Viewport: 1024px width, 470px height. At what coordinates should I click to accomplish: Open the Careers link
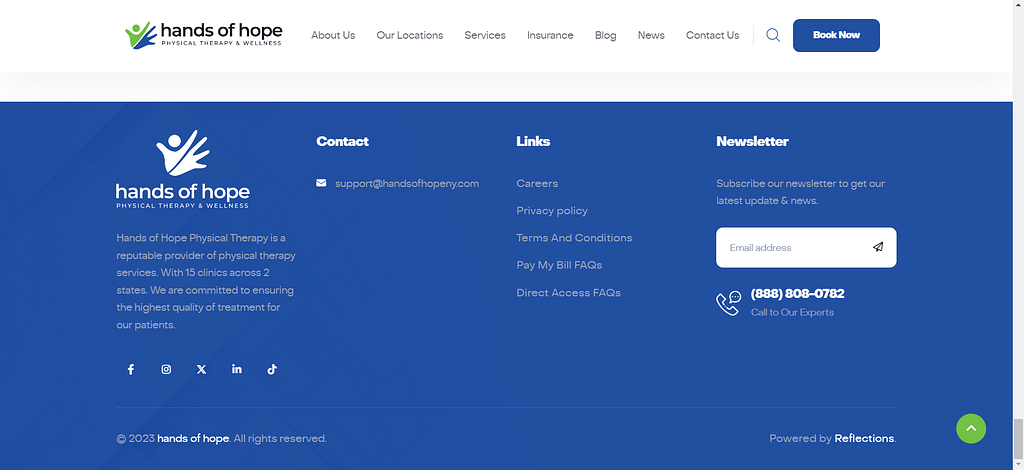[x=537, y=183]
